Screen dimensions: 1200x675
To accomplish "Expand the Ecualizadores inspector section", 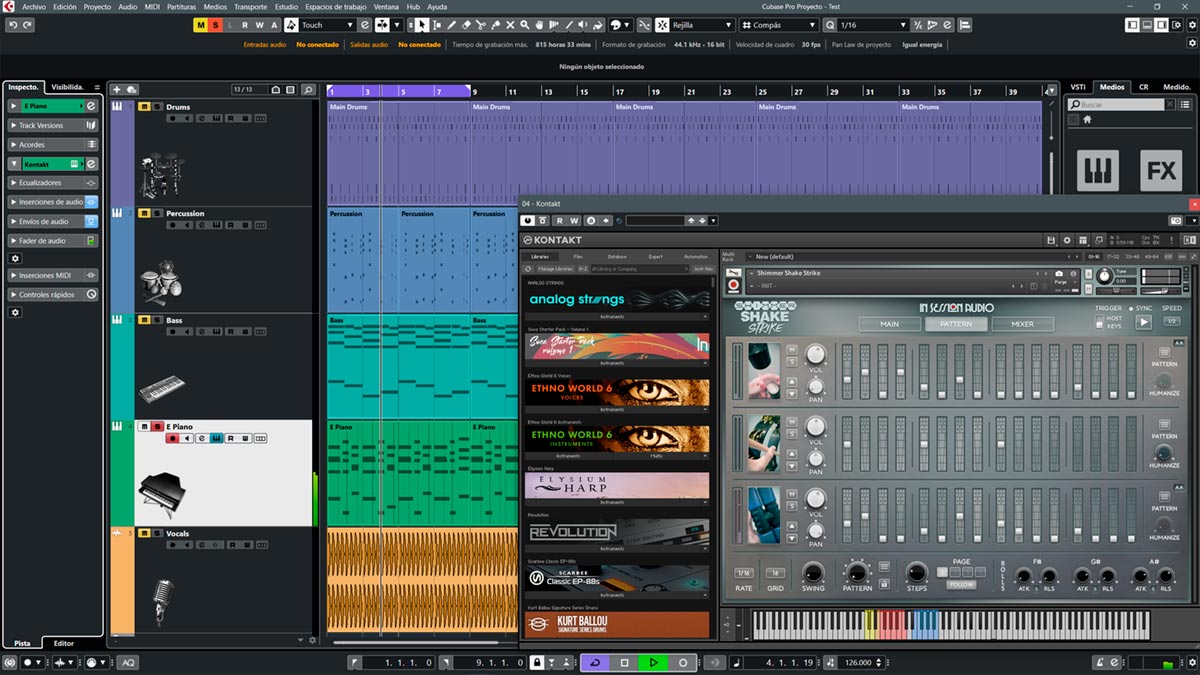I will tap(53, 183).
